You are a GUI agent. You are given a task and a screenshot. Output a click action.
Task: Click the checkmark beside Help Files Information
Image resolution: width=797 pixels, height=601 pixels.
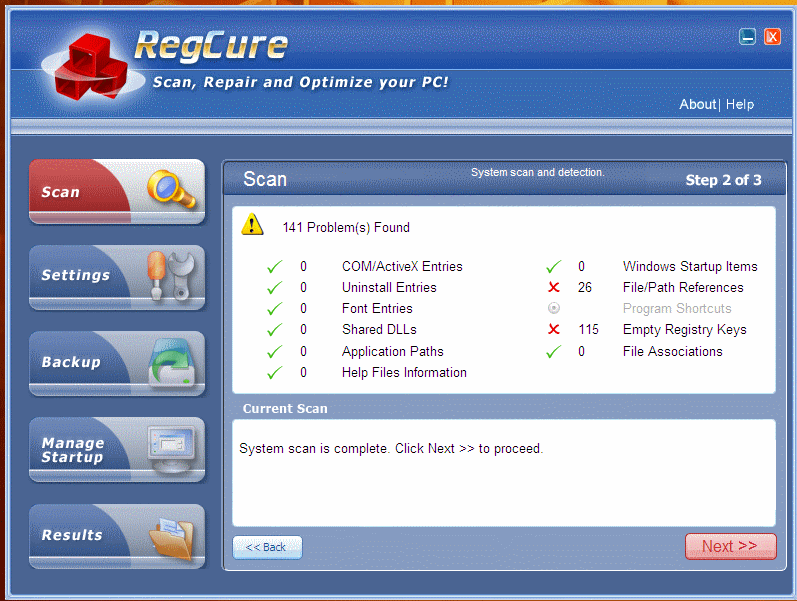click(274, 373)
